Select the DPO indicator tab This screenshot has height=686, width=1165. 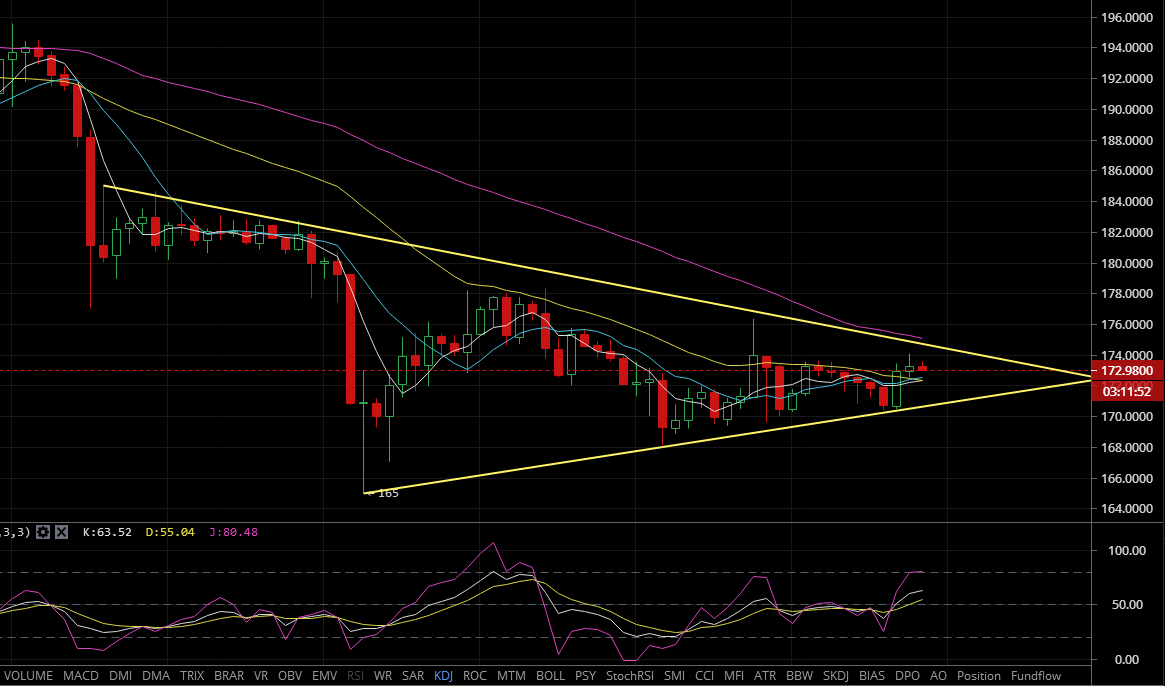coord(907,676)
